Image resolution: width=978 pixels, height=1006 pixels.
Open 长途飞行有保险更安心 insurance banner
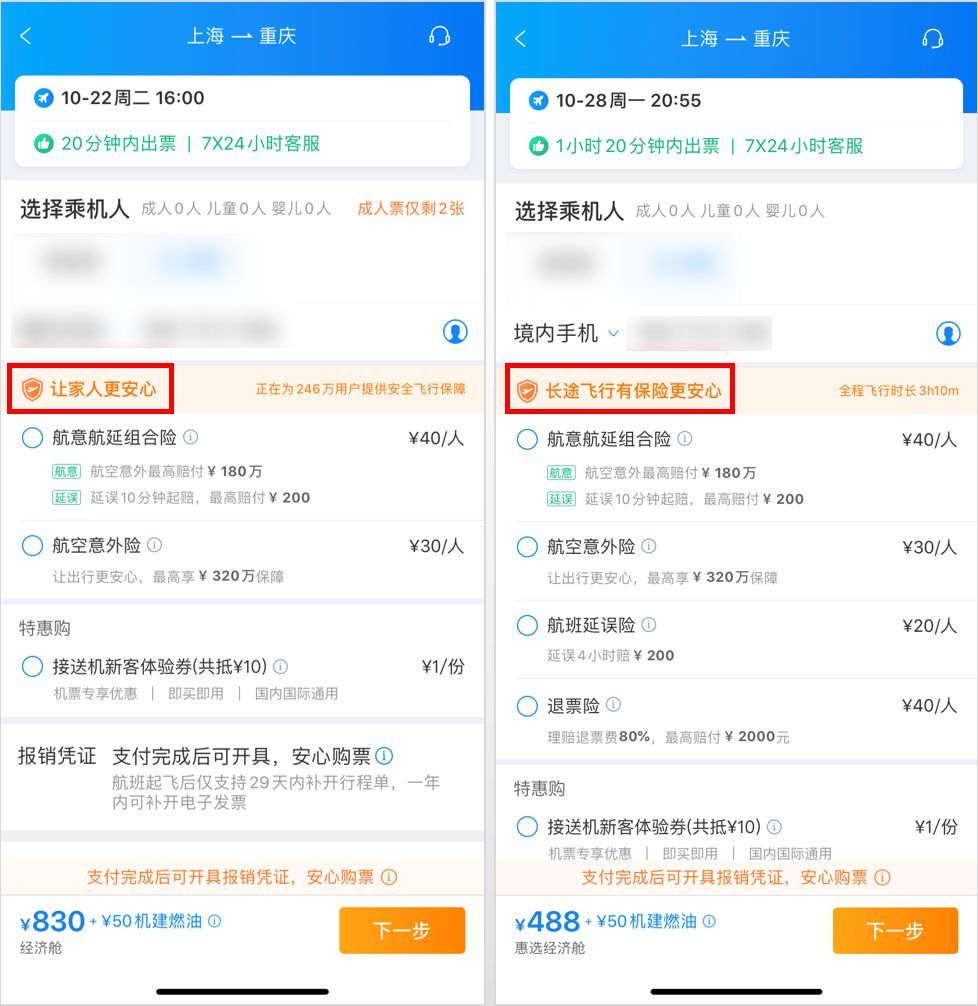point(619,390)
